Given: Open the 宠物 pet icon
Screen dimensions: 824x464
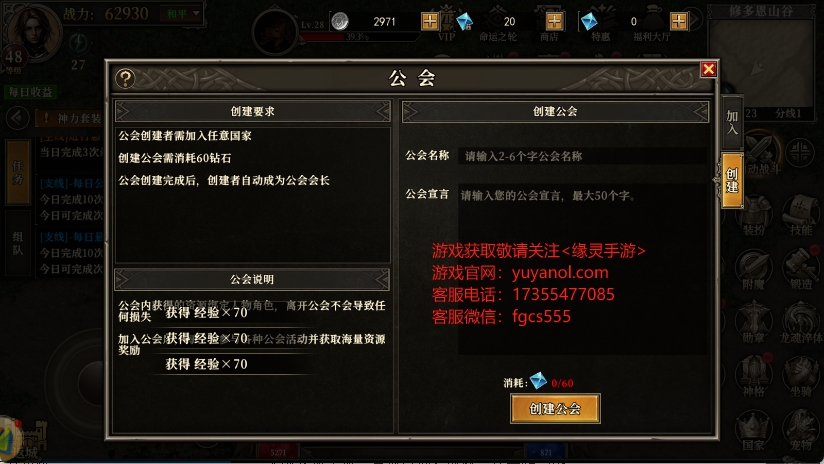Looking at the screenshot, I should (800, 430).
